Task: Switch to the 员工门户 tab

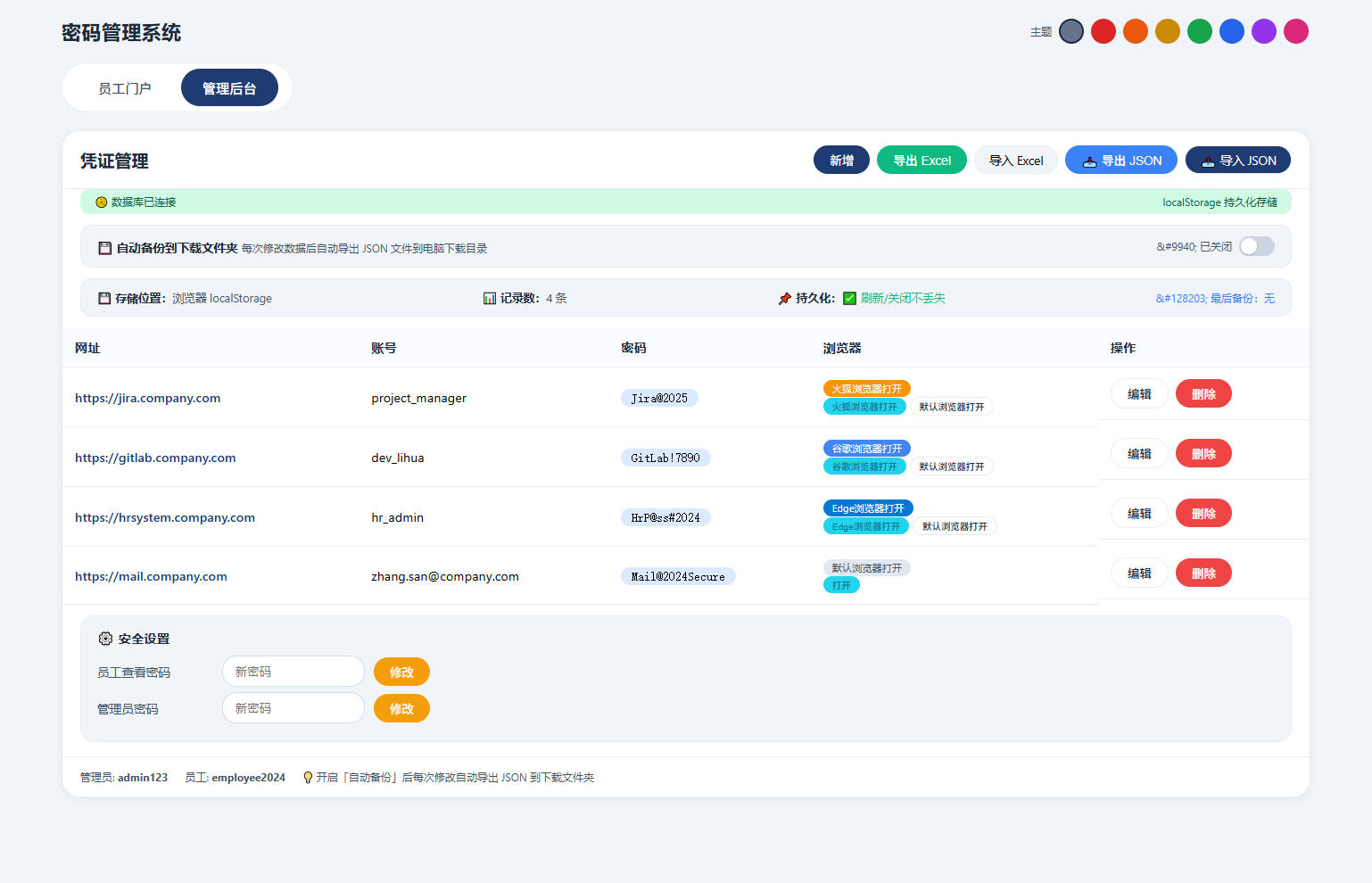Action: click(125, 88)
